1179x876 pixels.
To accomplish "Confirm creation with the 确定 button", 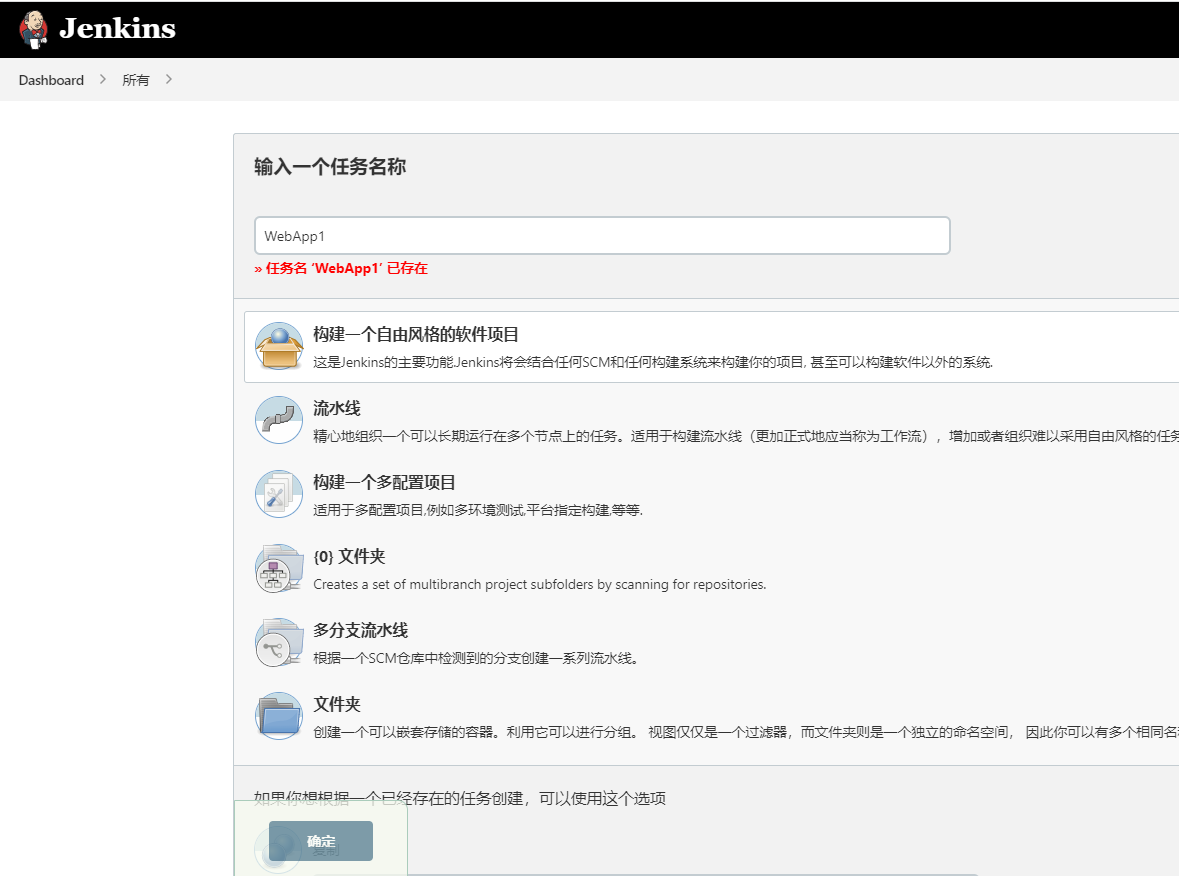I will [321, 841].
